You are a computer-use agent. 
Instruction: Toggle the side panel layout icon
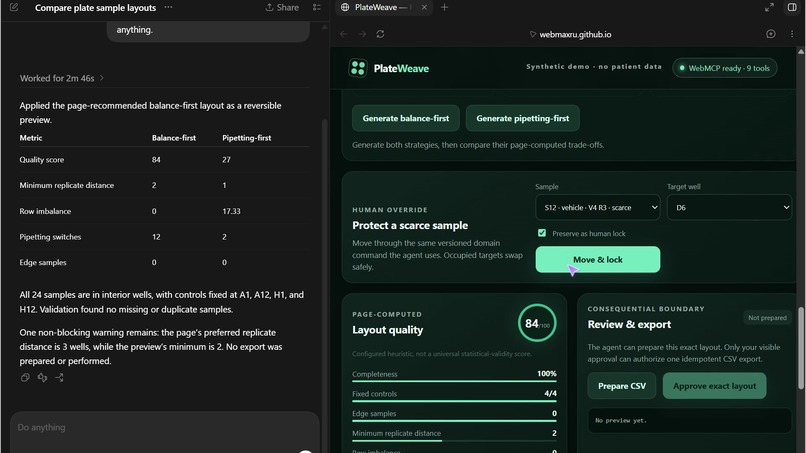tap(792, 7)
